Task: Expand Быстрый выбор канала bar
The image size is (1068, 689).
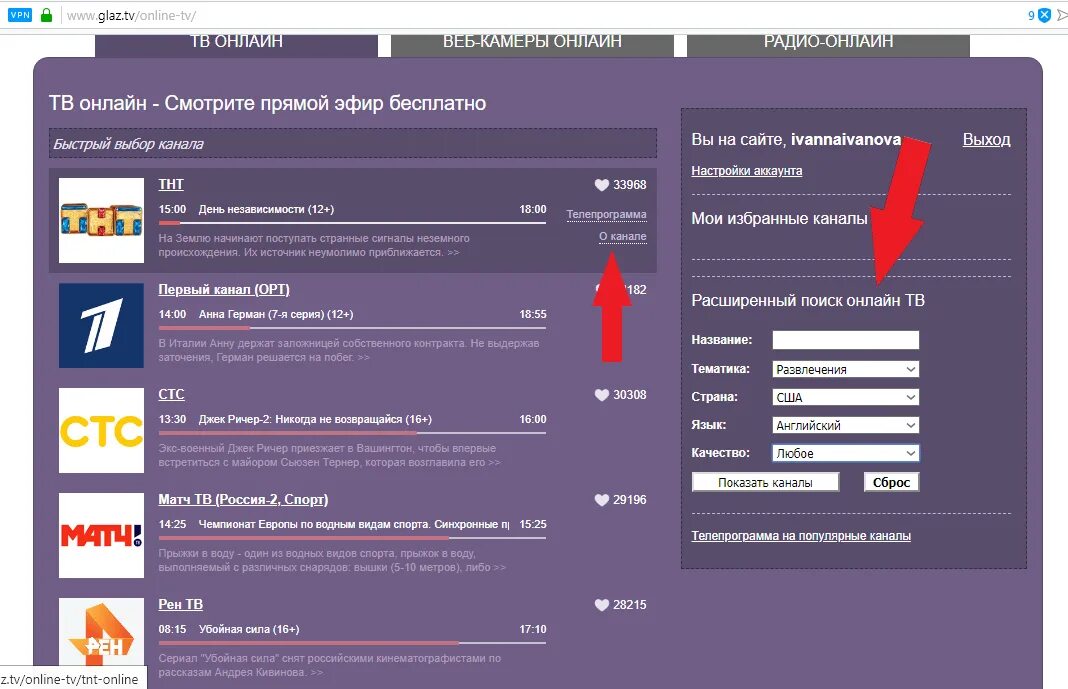Action: [353, 144]
